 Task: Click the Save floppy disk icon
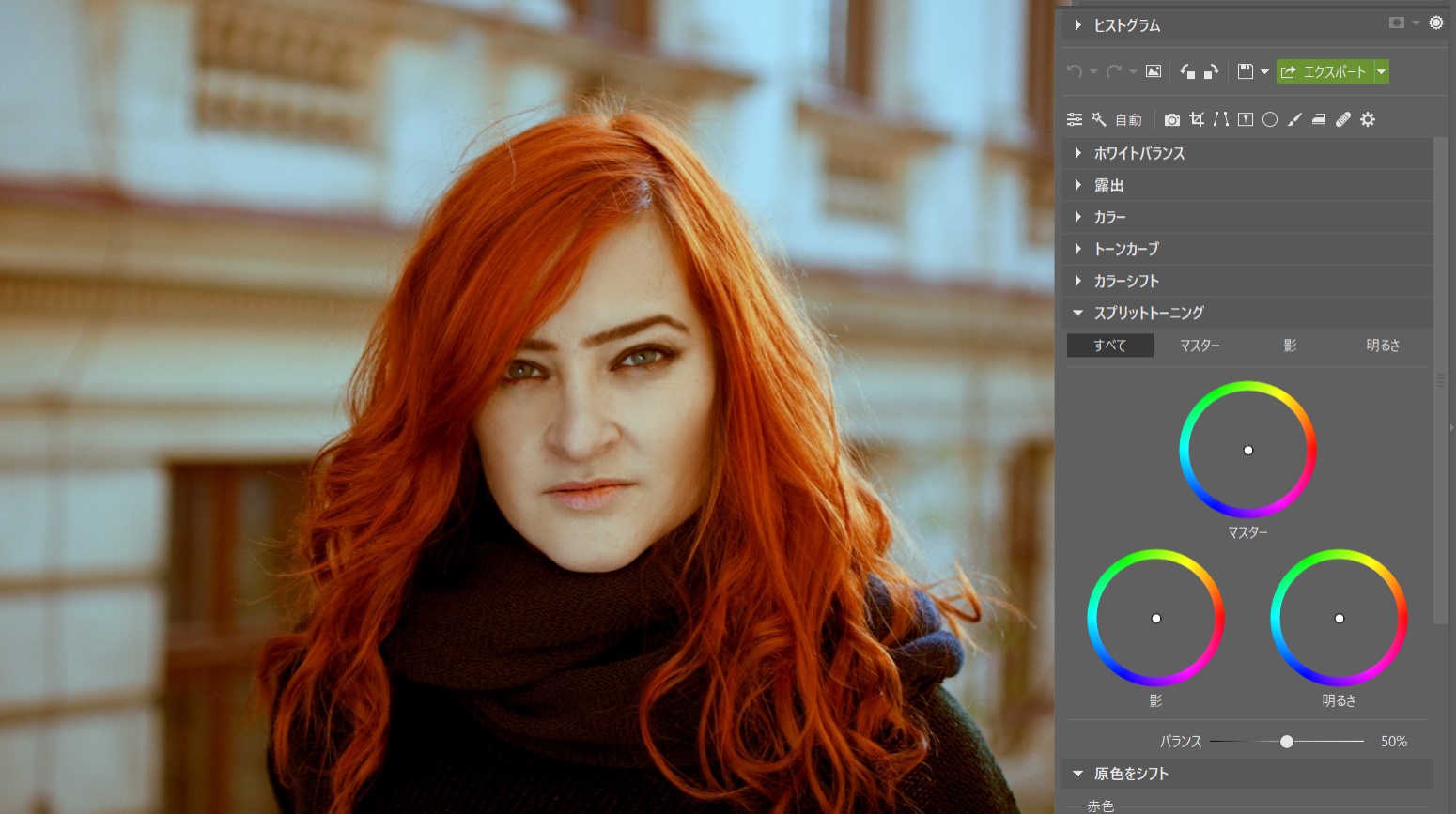1246,71
